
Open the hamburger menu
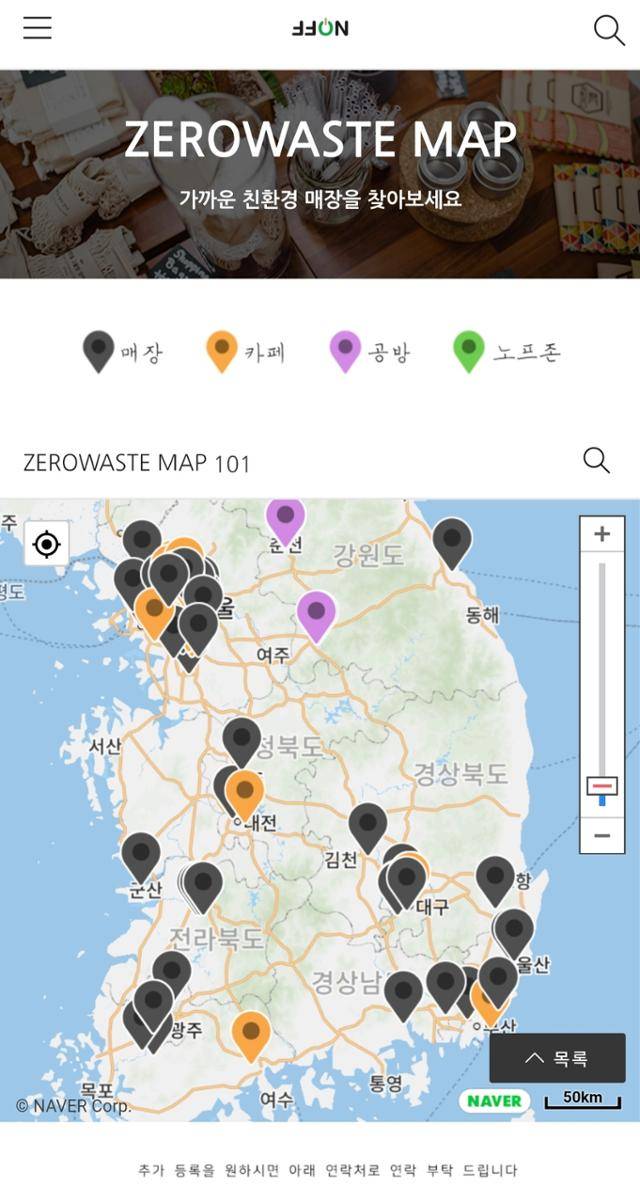tap(37, 28)
